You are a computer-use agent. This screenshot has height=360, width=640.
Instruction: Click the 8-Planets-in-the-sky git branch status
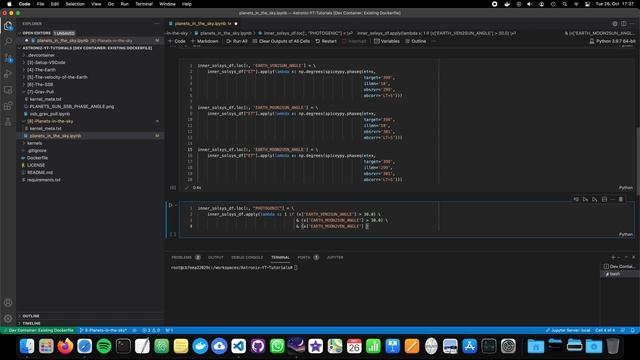103,330
